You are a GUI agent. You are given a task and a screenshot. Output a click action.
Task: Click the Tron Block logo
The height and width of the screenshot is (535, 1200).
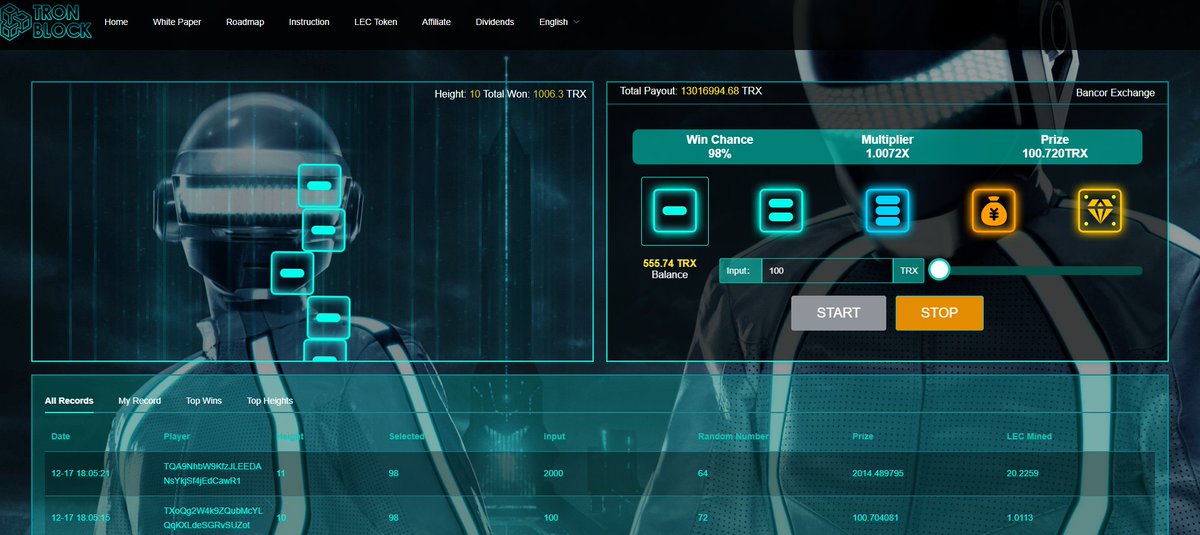click(47, 22)
